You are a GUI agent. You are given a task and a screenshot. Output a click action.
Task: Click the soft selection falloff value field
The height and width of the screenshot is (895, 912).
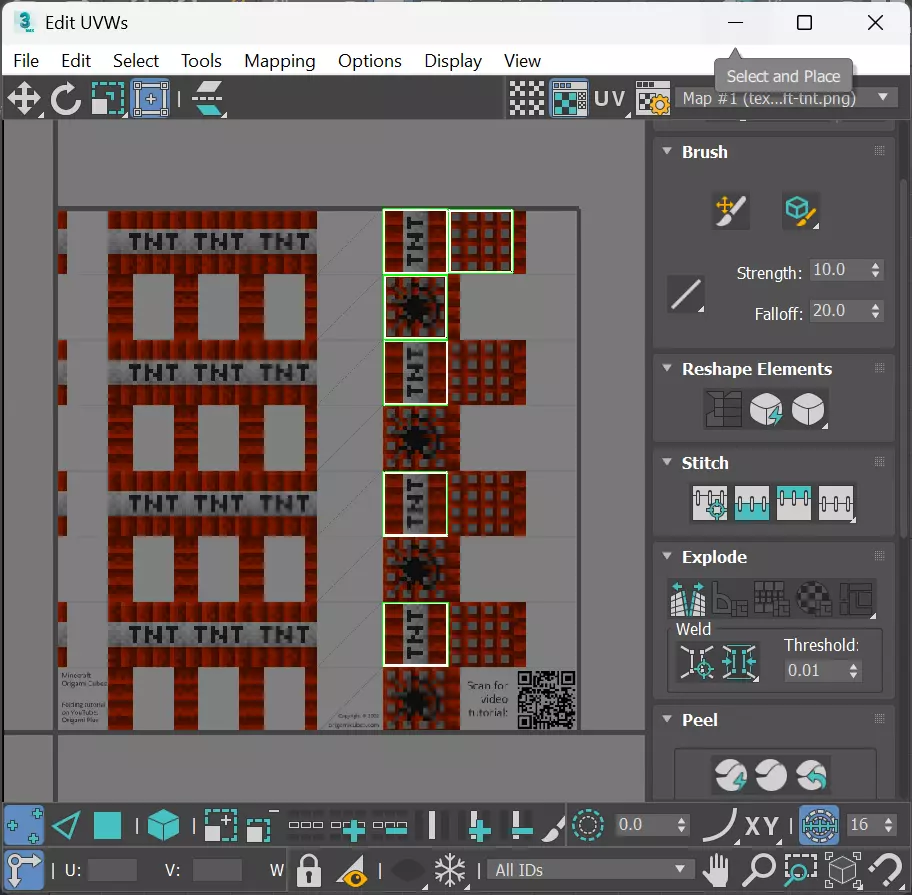point(644,825)
